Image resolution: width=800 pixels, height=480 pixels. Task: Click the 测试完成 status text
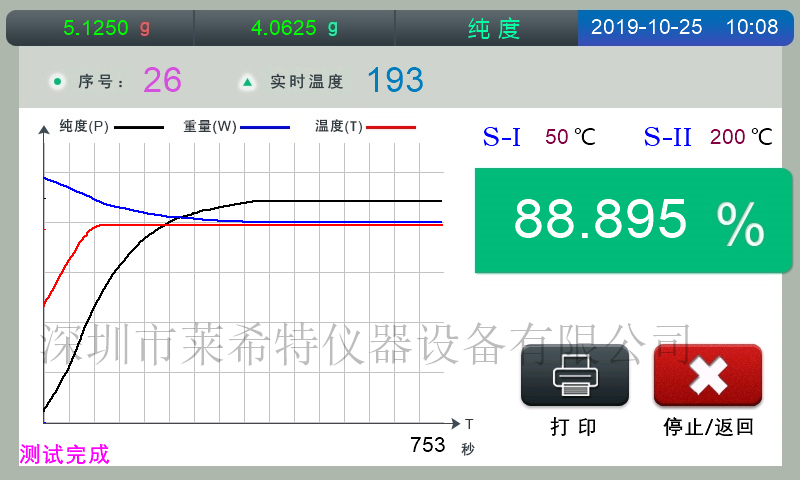(64, 455)
